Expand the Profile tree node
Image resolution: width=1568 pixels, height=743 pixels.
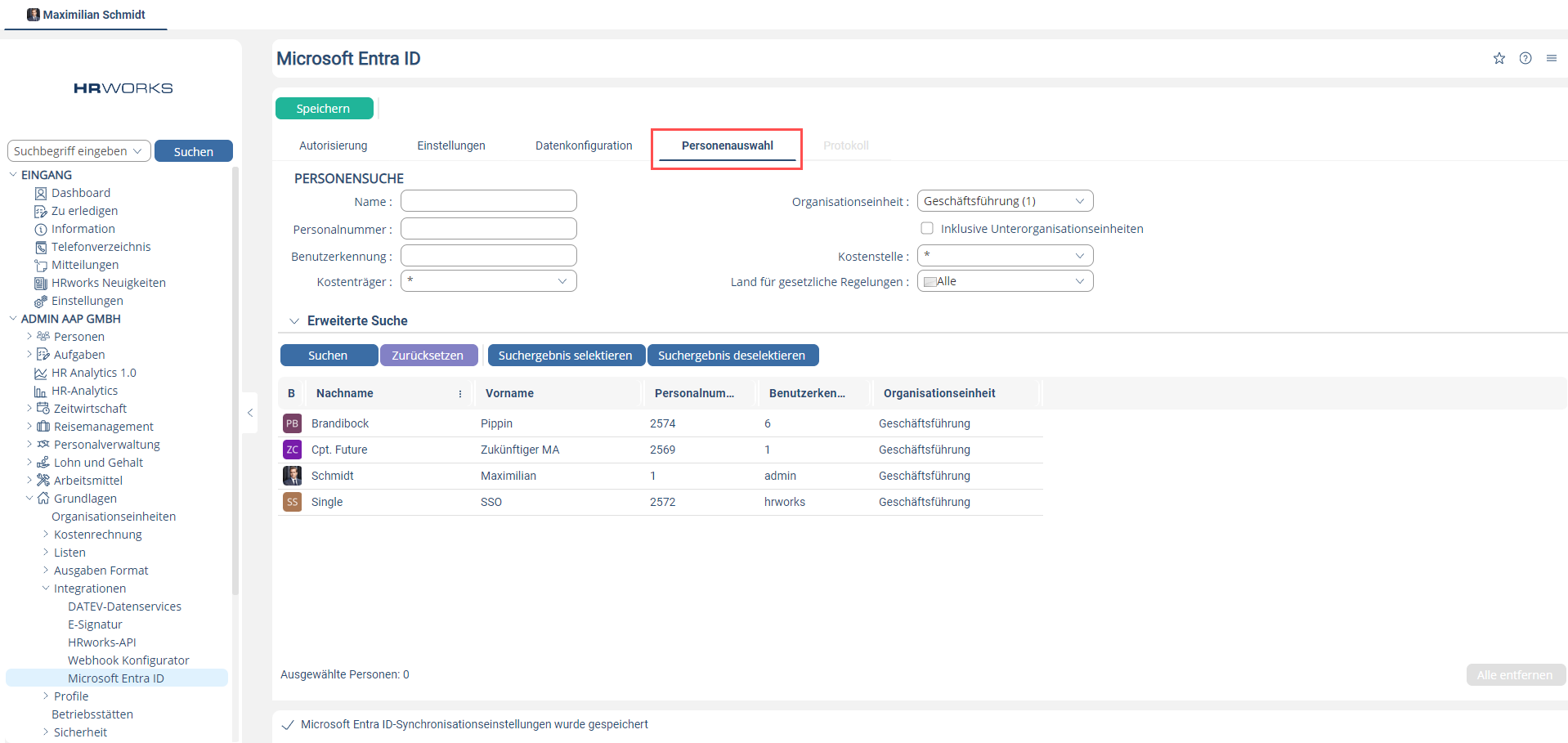point(46,696)
